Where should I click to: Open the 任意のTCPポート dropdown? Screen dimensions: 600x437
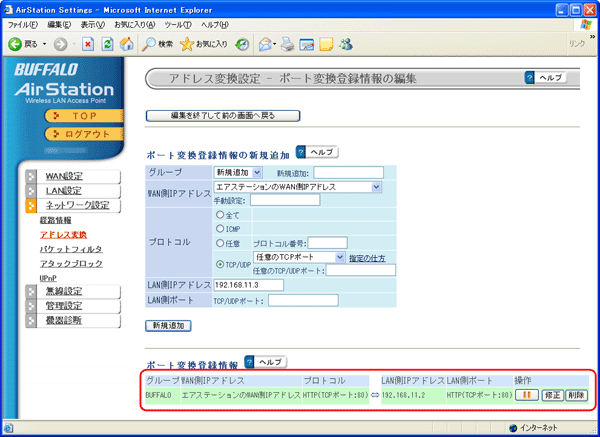(x=300, y=257)
